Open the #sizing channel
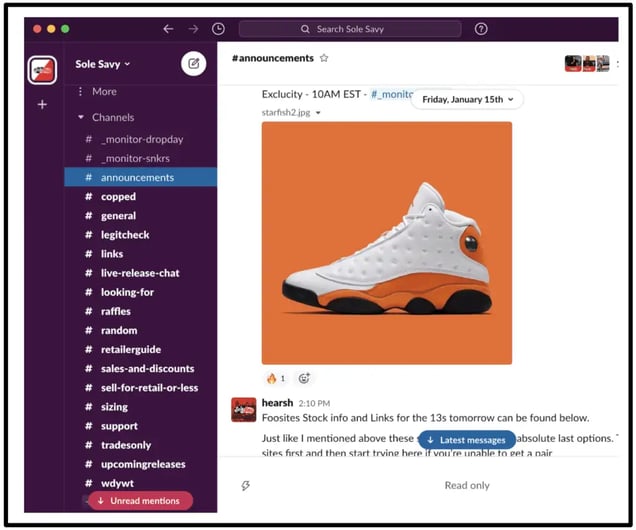 coord(140,407)
